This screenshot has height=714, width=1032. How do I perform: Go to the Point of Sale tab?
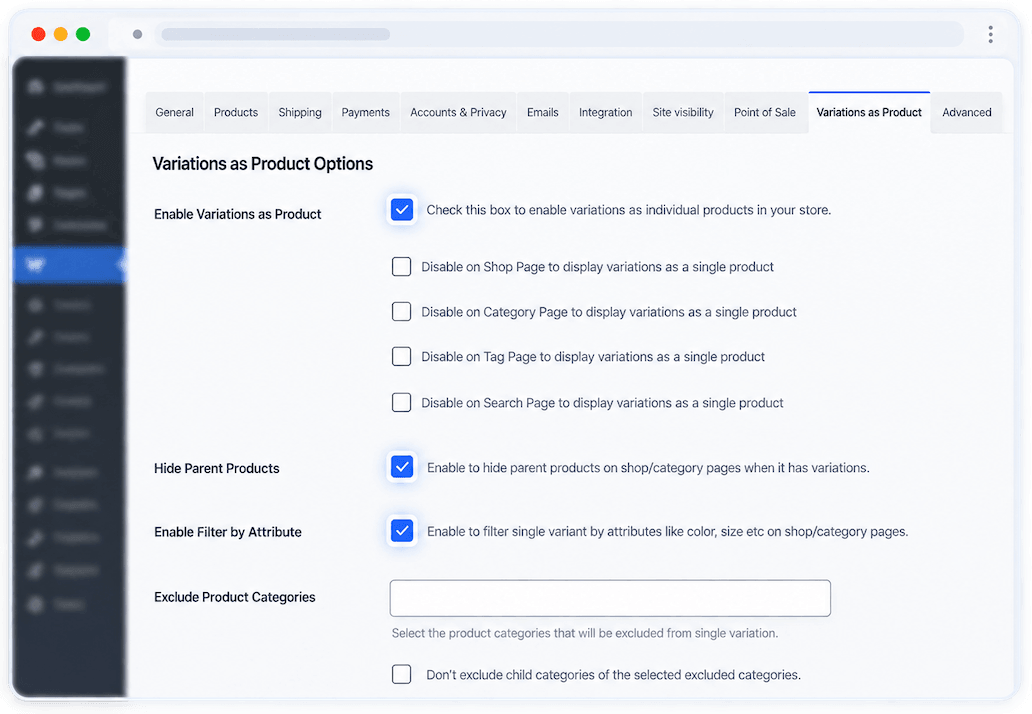click(765, 113)
